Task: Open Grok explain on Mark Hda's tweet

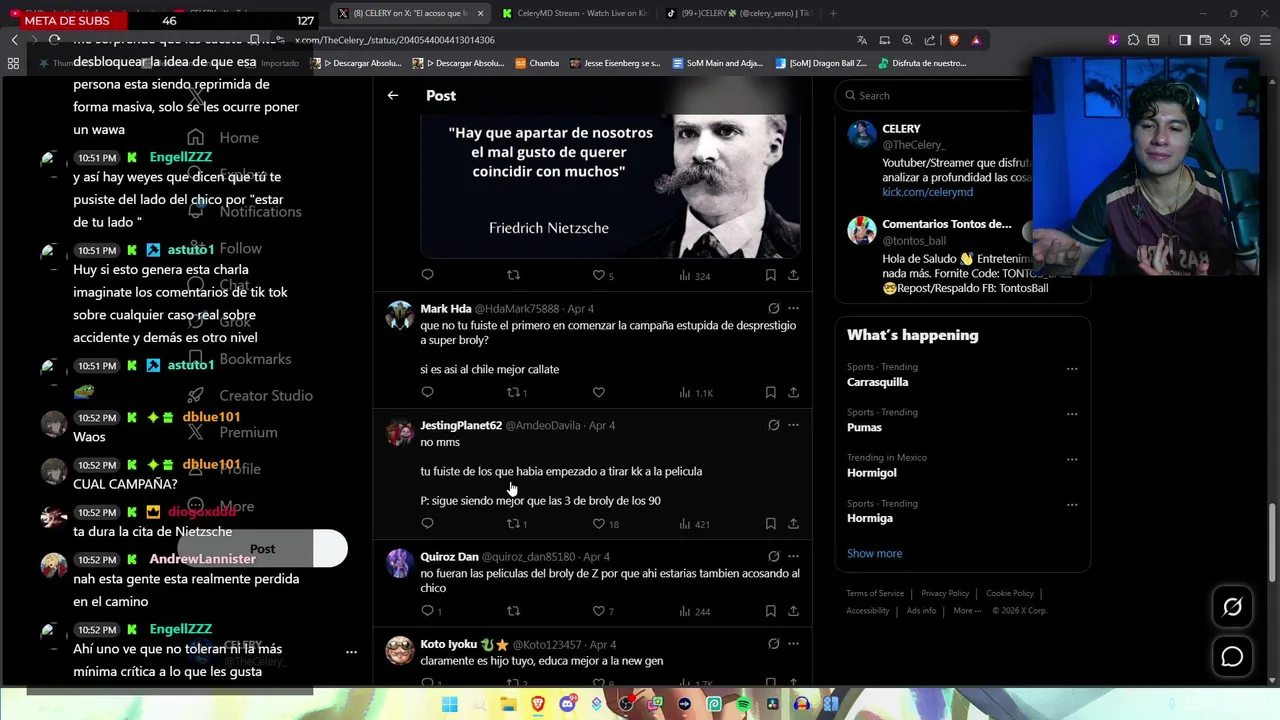Action: pyautogui.click(x=773, y=308)
